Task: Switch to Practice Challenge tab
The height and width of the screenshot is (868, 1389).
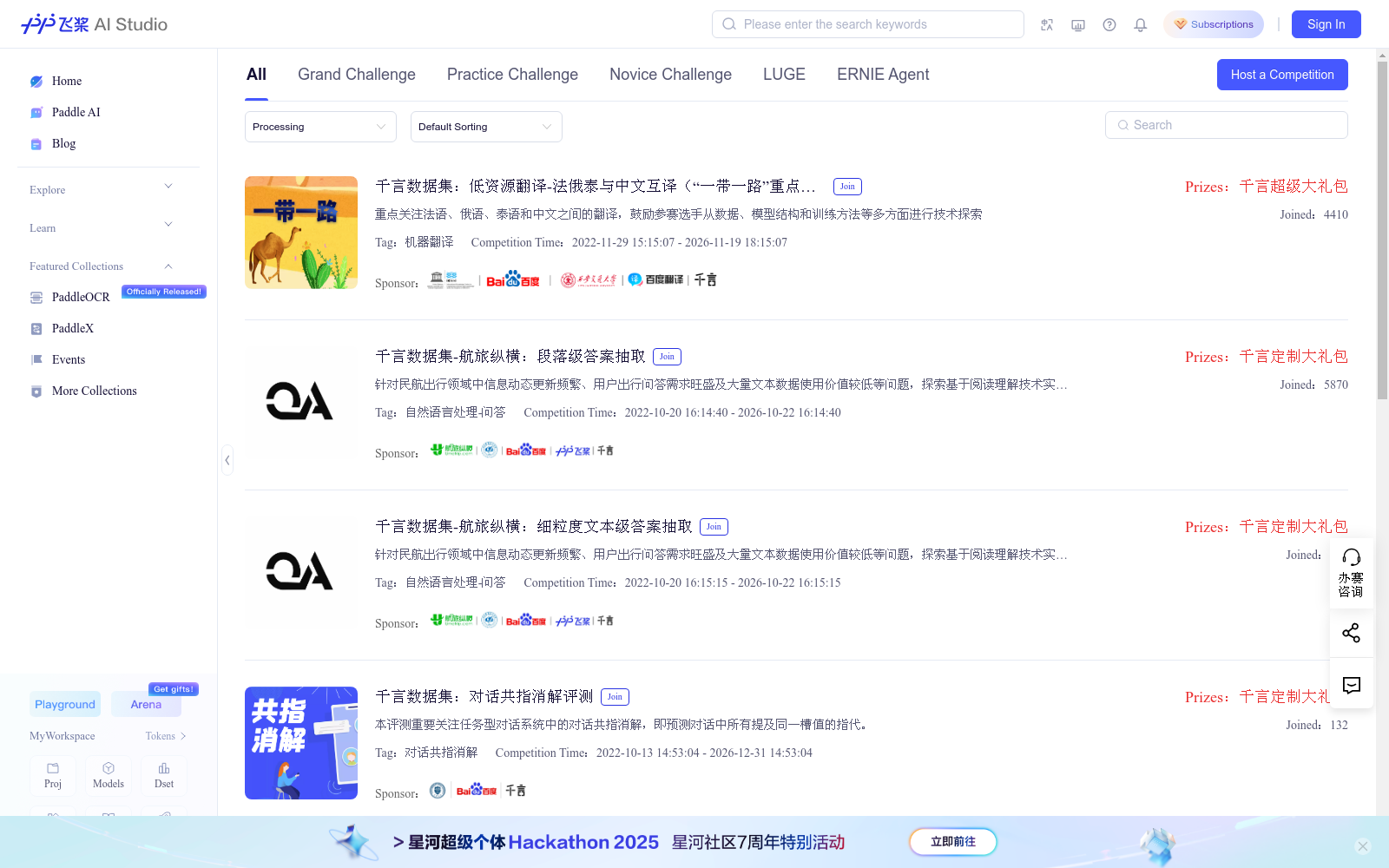Action: point(512,75)
